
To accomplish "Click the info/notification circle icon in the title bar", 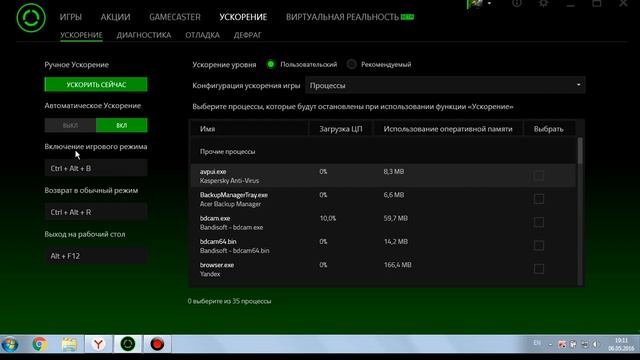I will pyautogui.click(x=517, y=3).
